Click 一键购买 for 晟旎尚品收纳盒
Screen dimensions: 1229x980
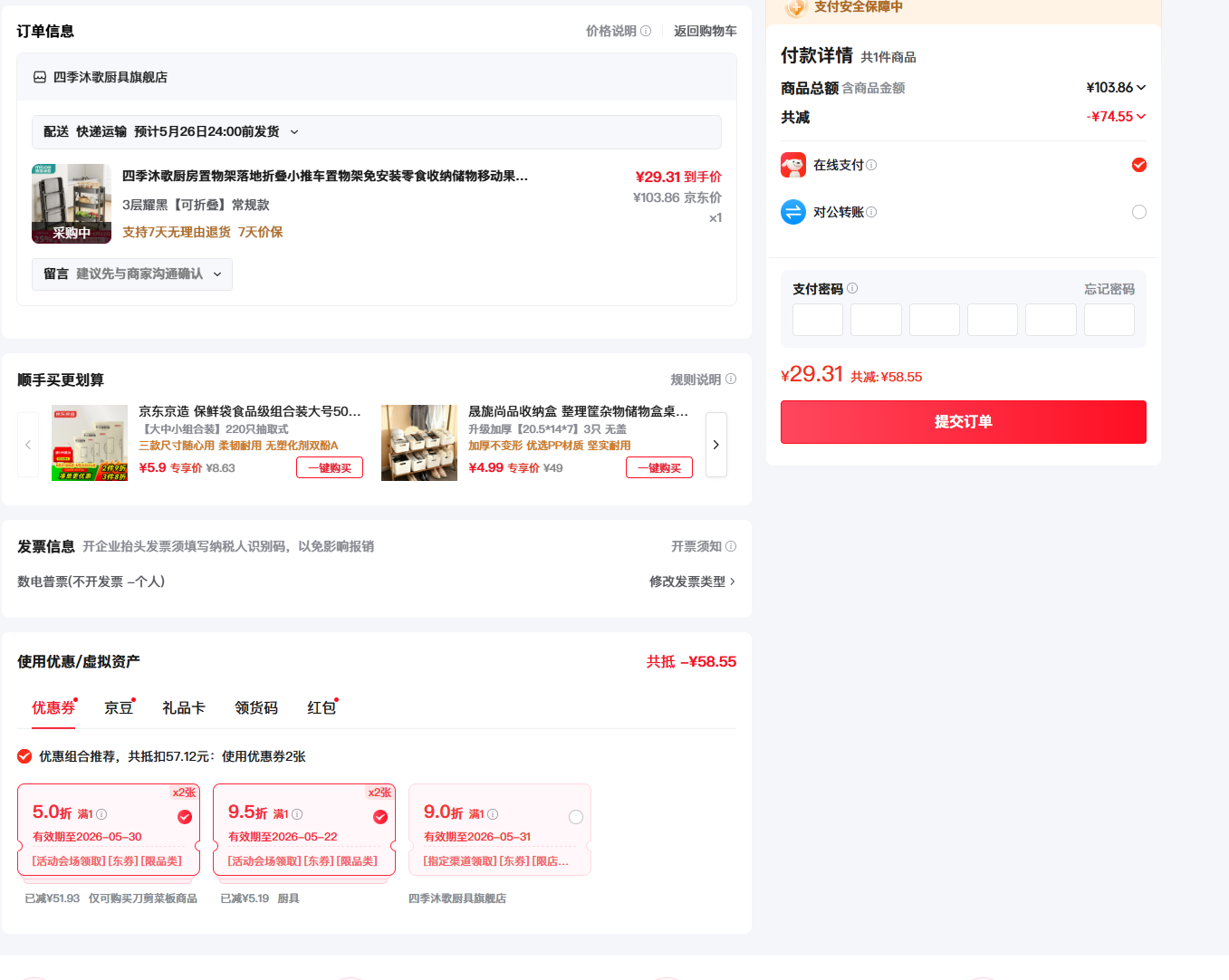659,467
